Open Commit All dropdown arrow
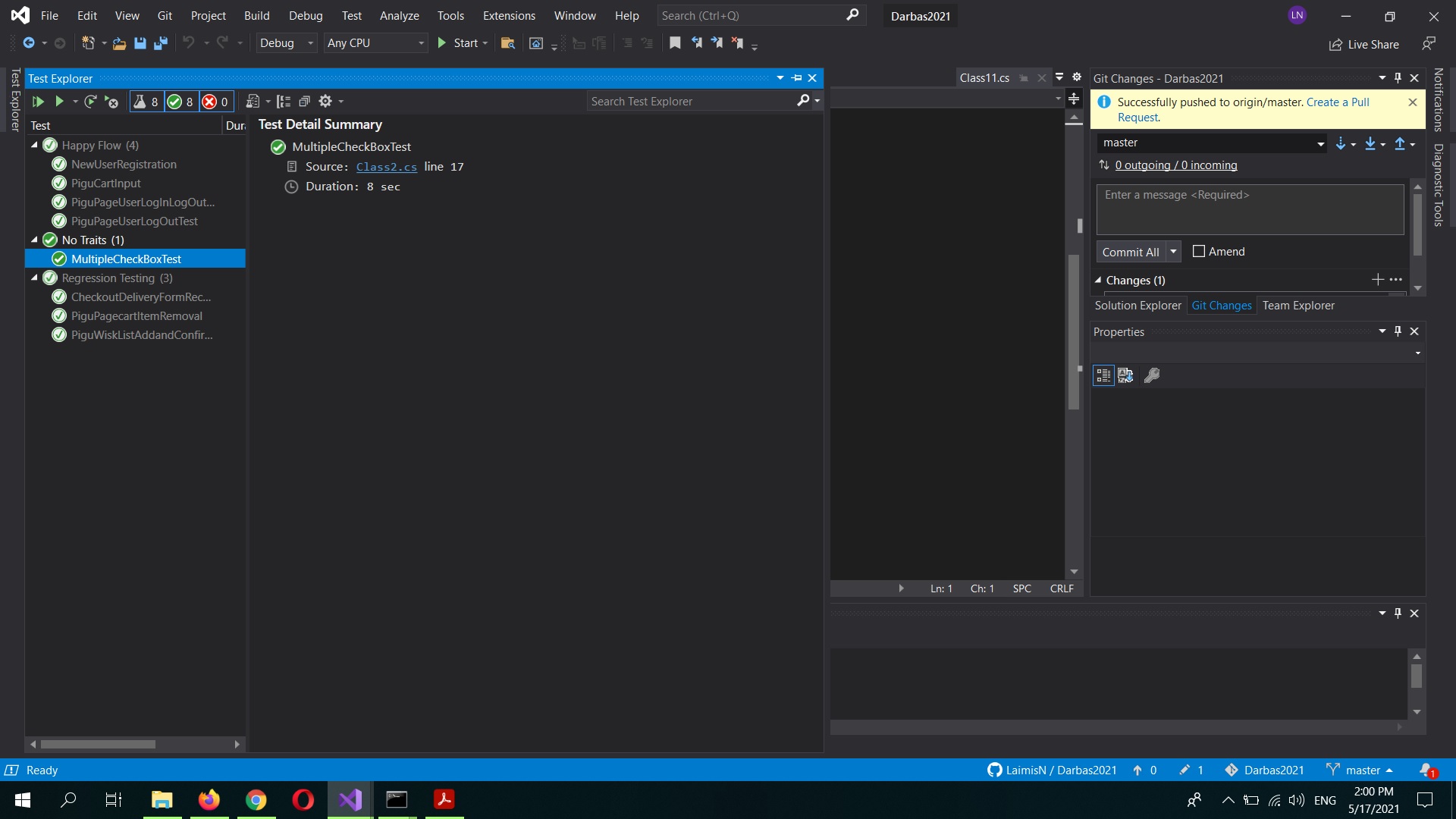The image size is (1456, 819). (x=1173, y=252)
